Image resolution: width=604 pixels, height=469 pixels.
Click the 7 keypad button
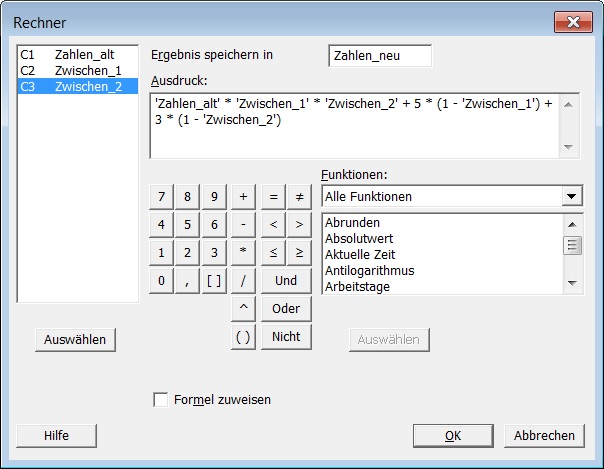tap(161, 197)
